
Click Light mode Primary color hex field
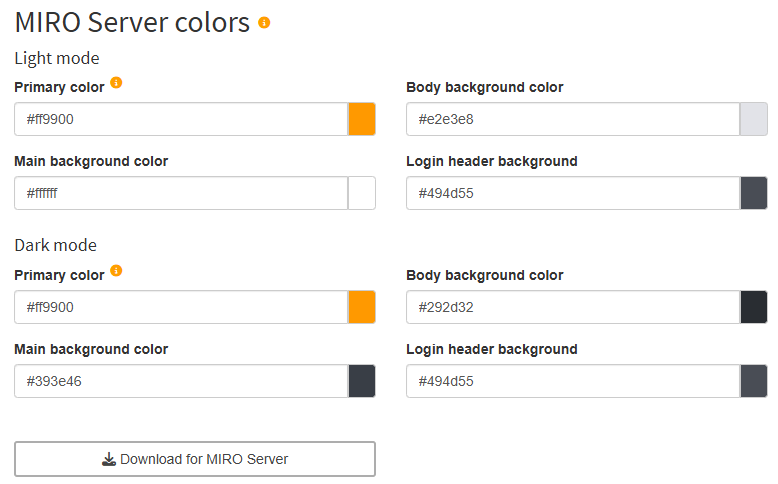point(180,119)
